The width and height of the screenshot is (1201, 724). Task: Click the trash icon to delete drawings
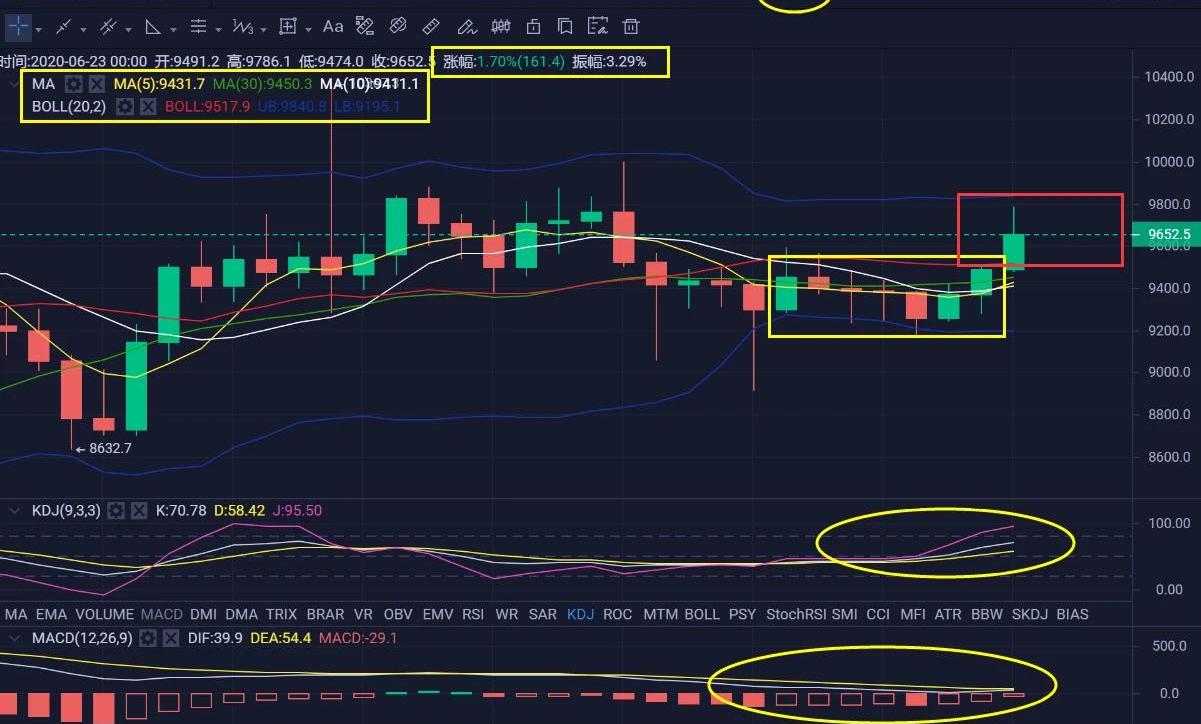tap(631, 26)
